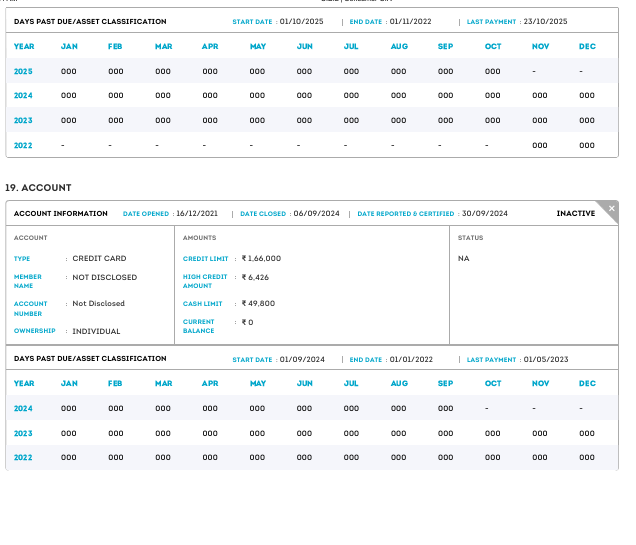Click the ACCOUNT NUMBER label
Image resolution: width=636 pixels, height=545 pixels.
pyautogui.click(x=31, y=308)
